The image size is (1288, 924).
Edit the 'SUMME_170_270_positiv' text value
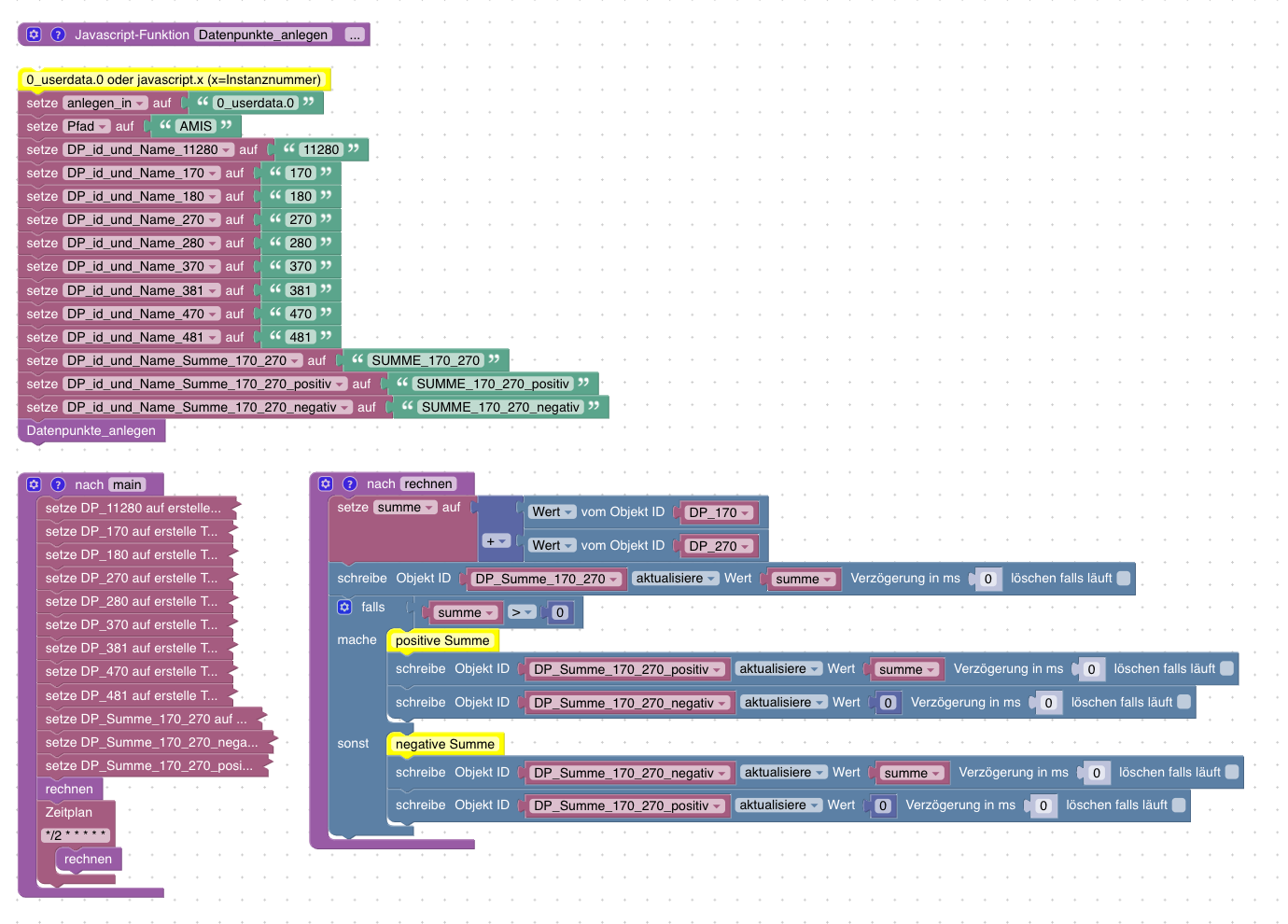tap(493, 384)
